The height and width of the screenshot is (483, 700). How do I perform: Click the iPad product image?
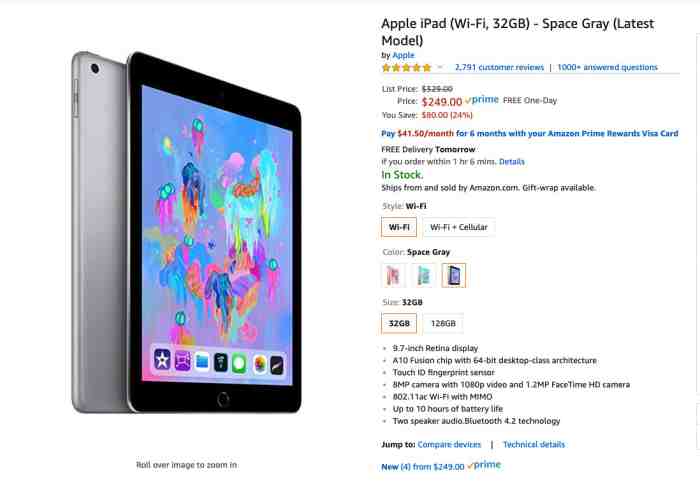tap(187, 232)
